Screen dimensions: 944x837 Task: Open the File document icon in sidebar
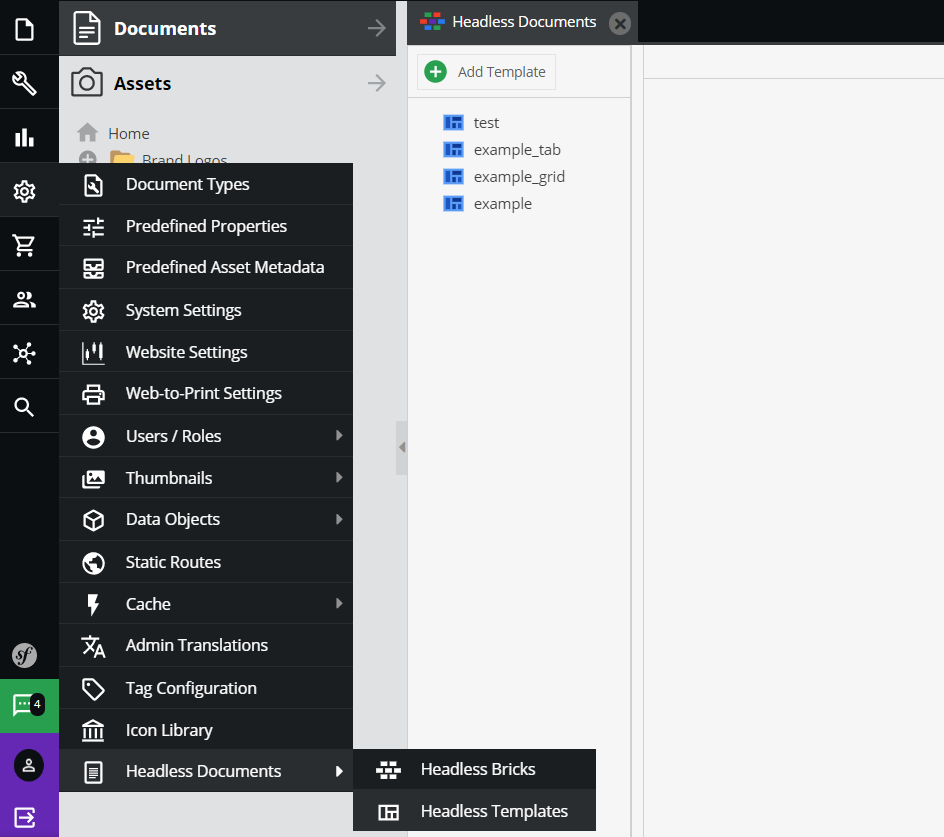pos(24,29)
